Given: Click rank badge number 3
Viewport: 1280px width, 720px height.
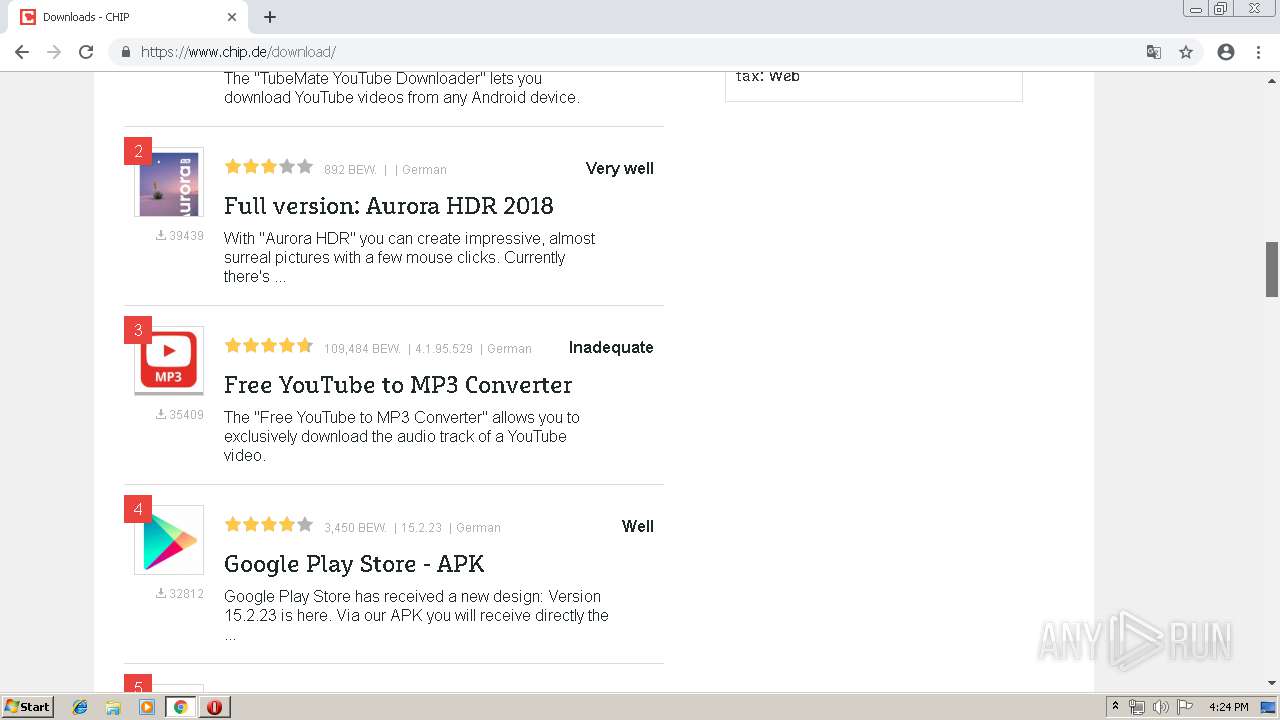Looking at the screenshot, I should 138,330.
